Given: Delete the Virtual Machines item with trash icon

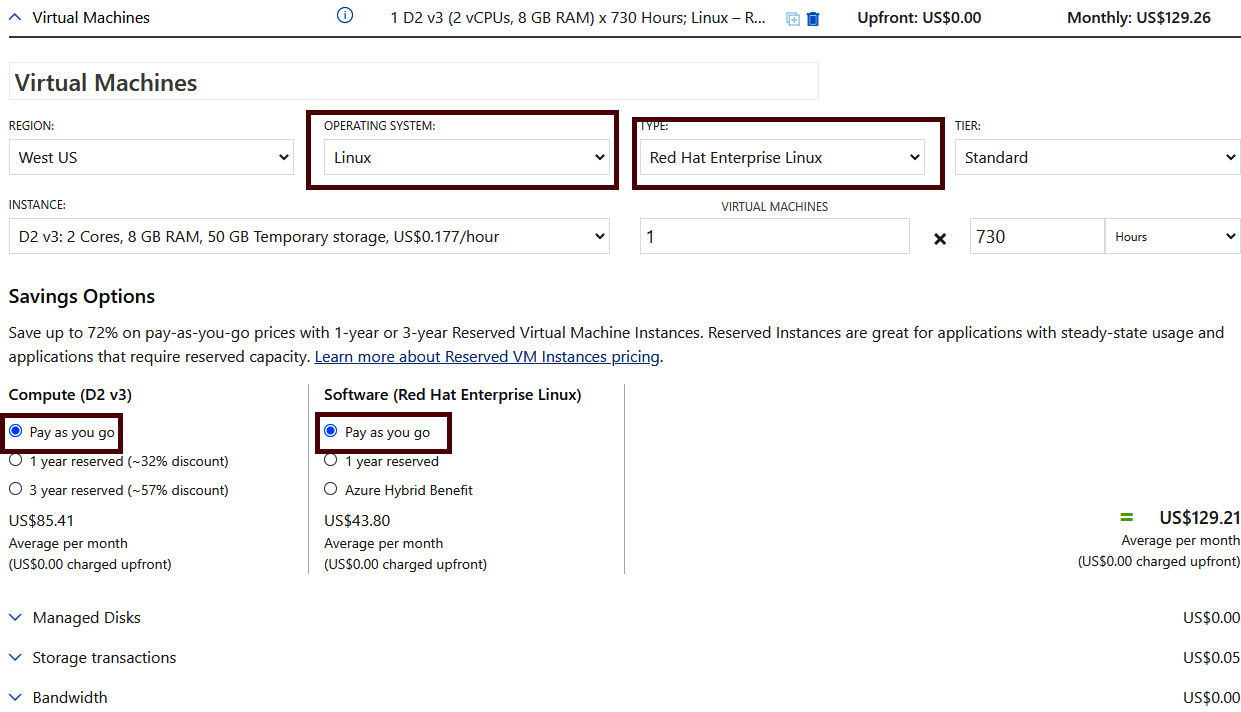Looking at the screenshot, I should [x=813, y=18].
